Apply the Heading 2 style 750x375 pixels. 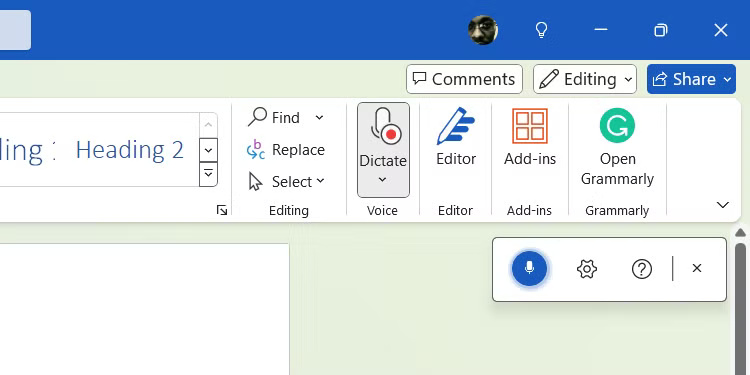tap(130, 150)
